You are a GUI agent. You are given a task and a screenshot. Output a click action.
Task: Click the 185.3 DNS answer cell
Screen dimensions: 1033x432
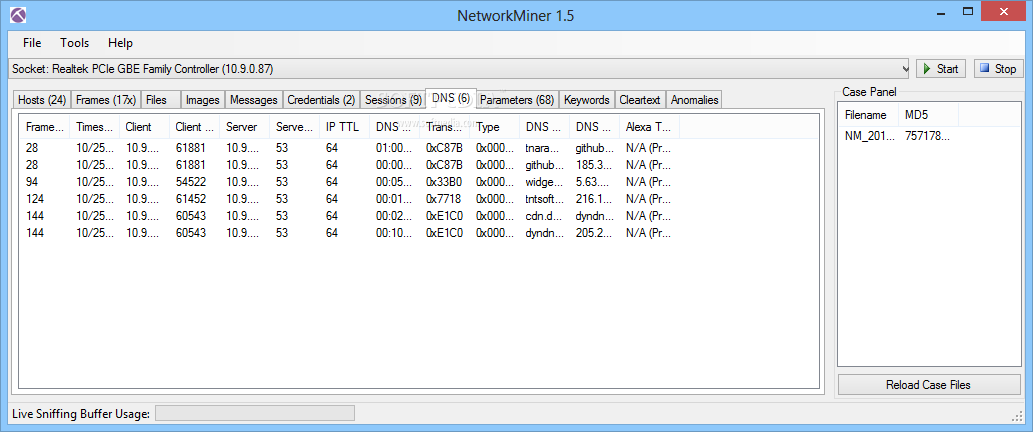pos(594,164)
